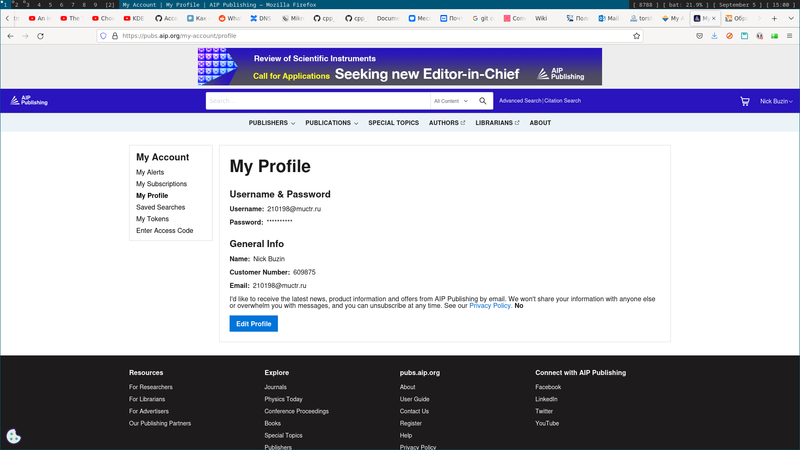Screen dimensions: 800x450
Task: Open Contact Us footer link
Action: [414, 411]
